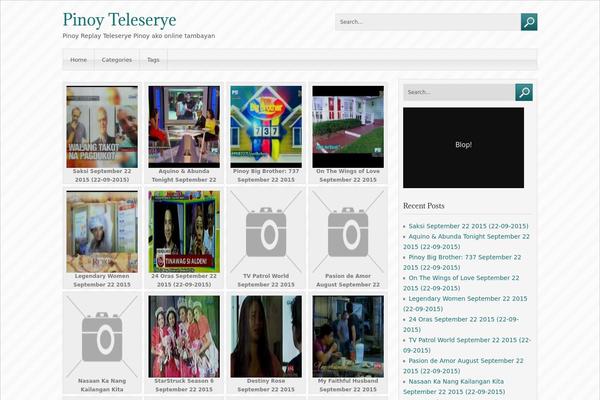Focus the sidebar search input field
600x400 pixels.
(x=459, y=92)
